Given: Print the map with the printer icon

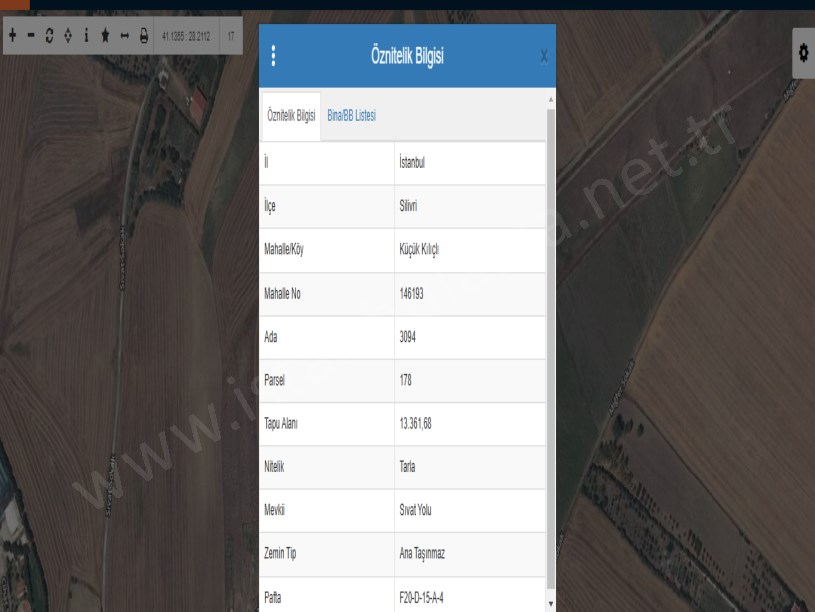Looking at the screenshot, I should pyautogui.click(x=144, y=35).
